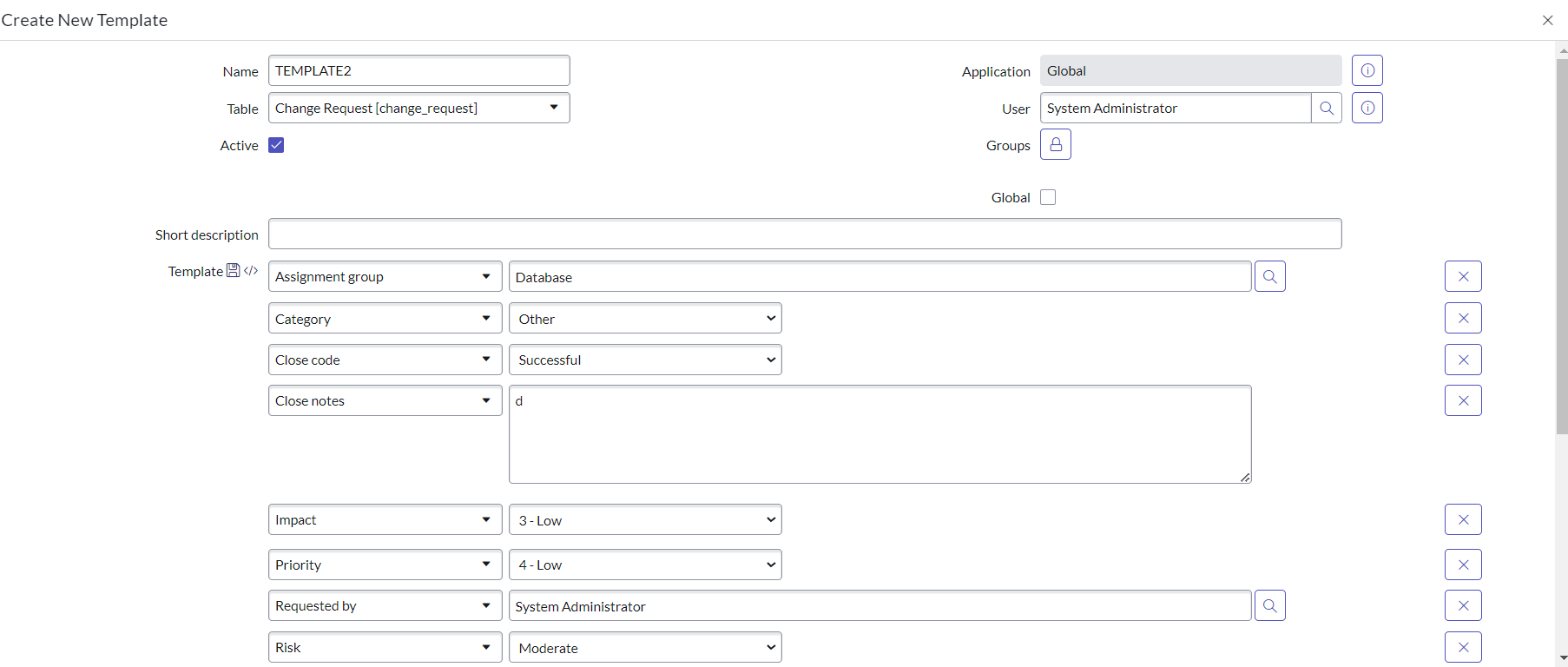Enable the Global checkbox

pos(1047,197)
